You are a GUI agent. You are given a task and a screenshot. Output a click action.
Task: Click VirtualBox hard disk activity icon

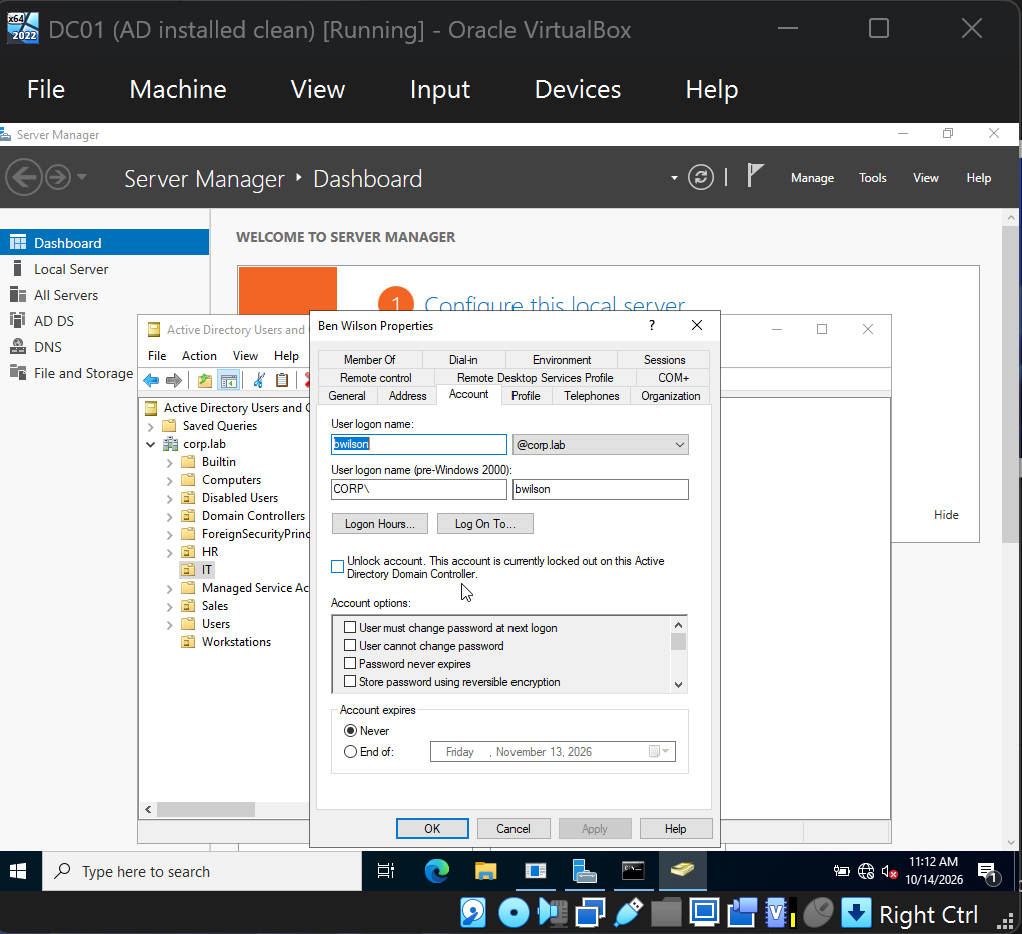click(x=473, y=913)
